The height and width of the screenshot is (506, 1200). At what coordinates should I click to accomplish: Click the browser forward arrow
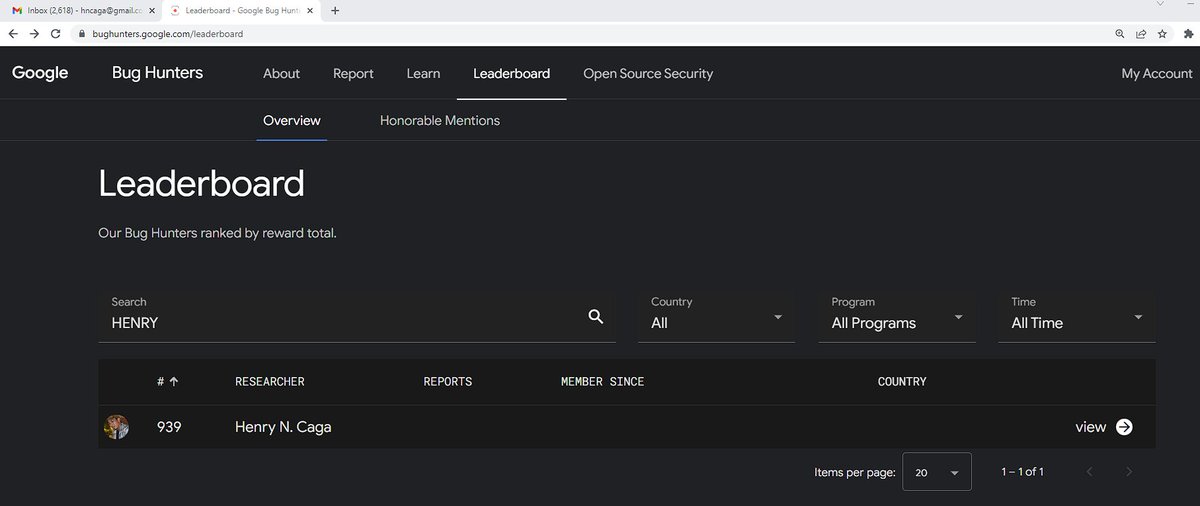click(35, 33)
